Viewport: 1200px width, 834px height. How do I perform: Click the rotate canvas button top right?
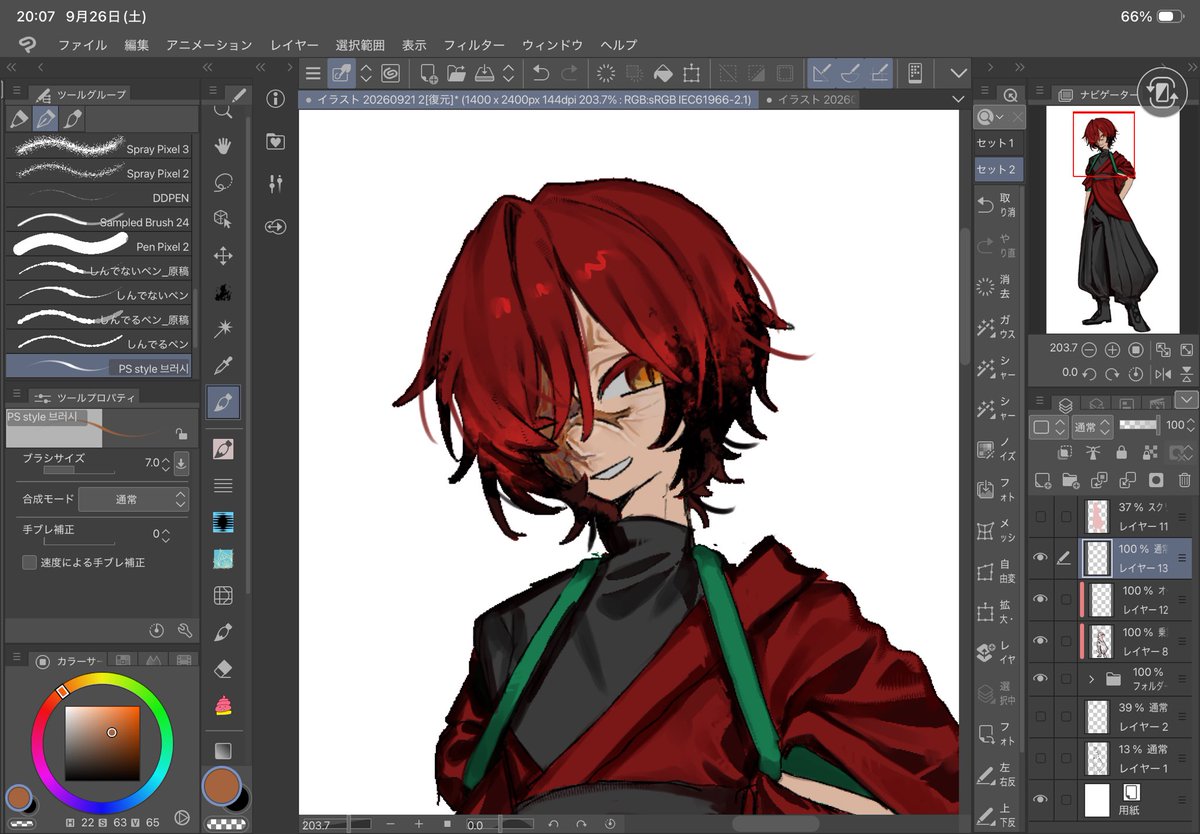coord(1162,93)
